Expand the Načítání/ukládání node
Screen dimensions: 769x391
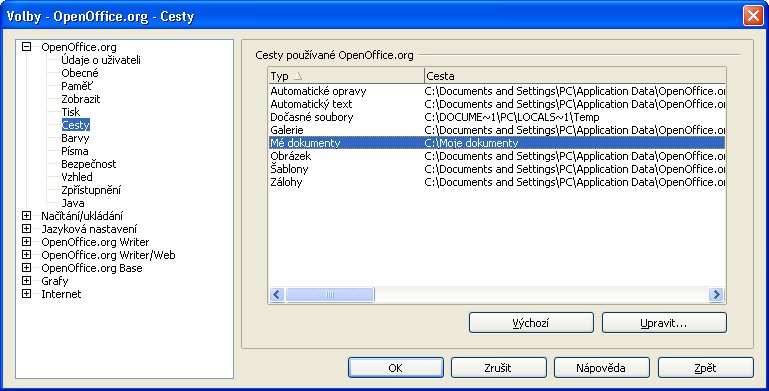pos(26,216)
